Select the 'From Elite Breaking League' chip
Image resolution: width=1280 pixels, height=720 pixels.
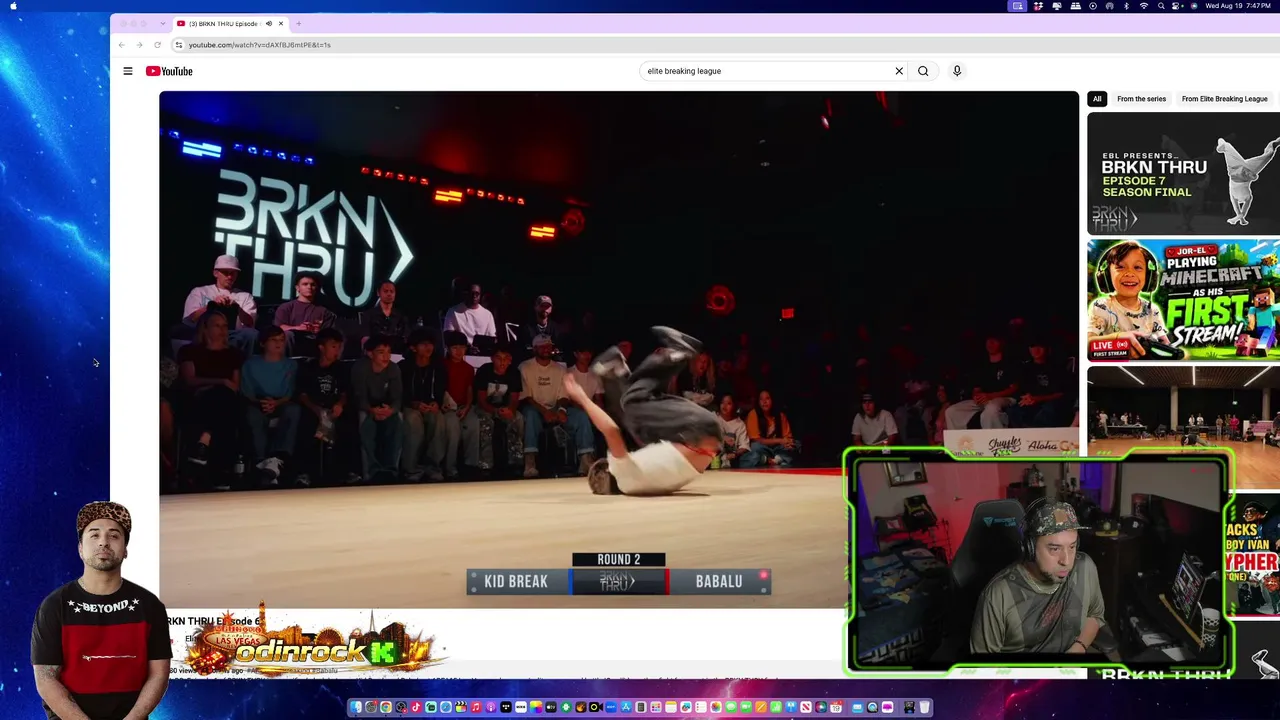[x=1224, y=99]
